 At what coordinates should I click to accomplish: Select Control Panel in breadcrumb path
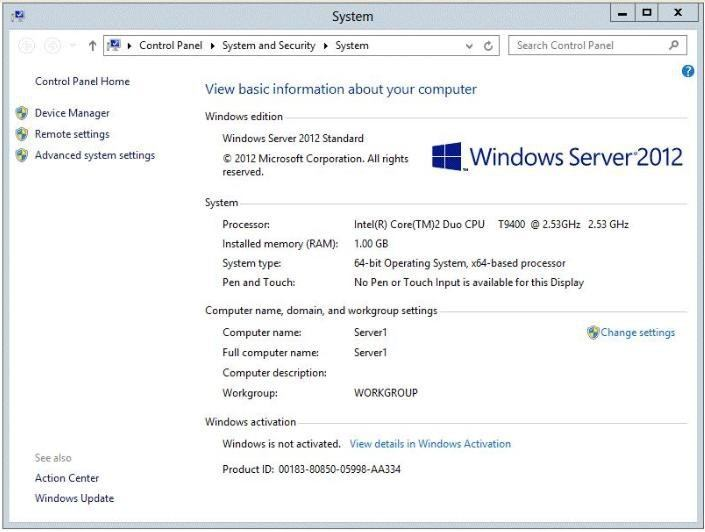(x=170, y=46)
